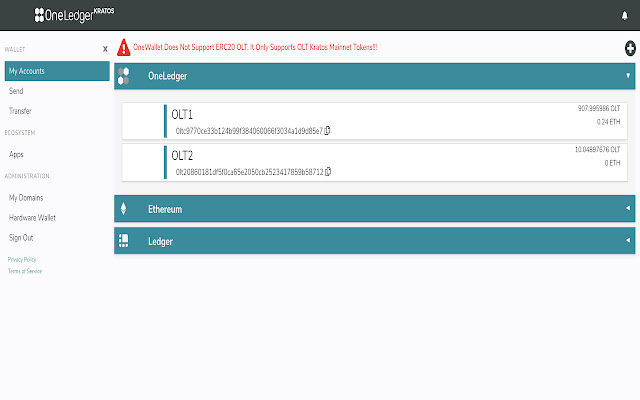The image size is (640, 400).
Task: Click the Ledger device icon
Action: pyautogui.click(x=123, y=241)
